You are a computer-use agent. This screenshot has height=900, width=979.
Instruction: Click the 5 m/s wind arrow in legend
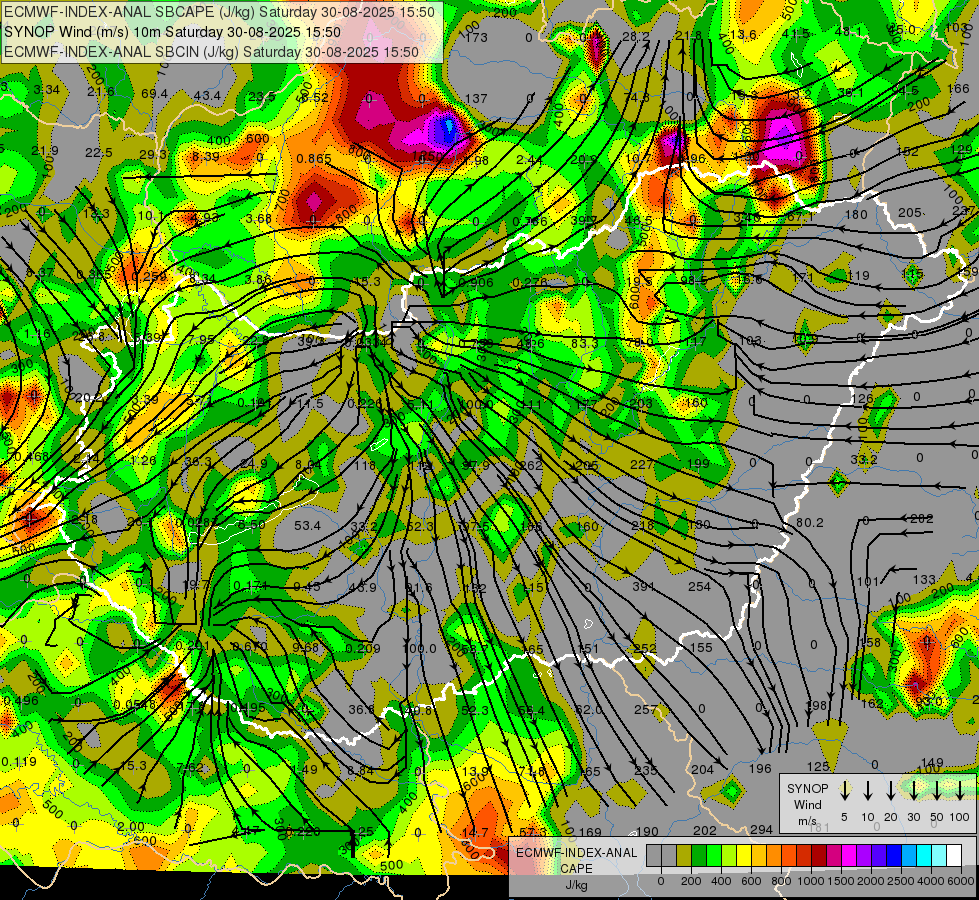[845, 791]
